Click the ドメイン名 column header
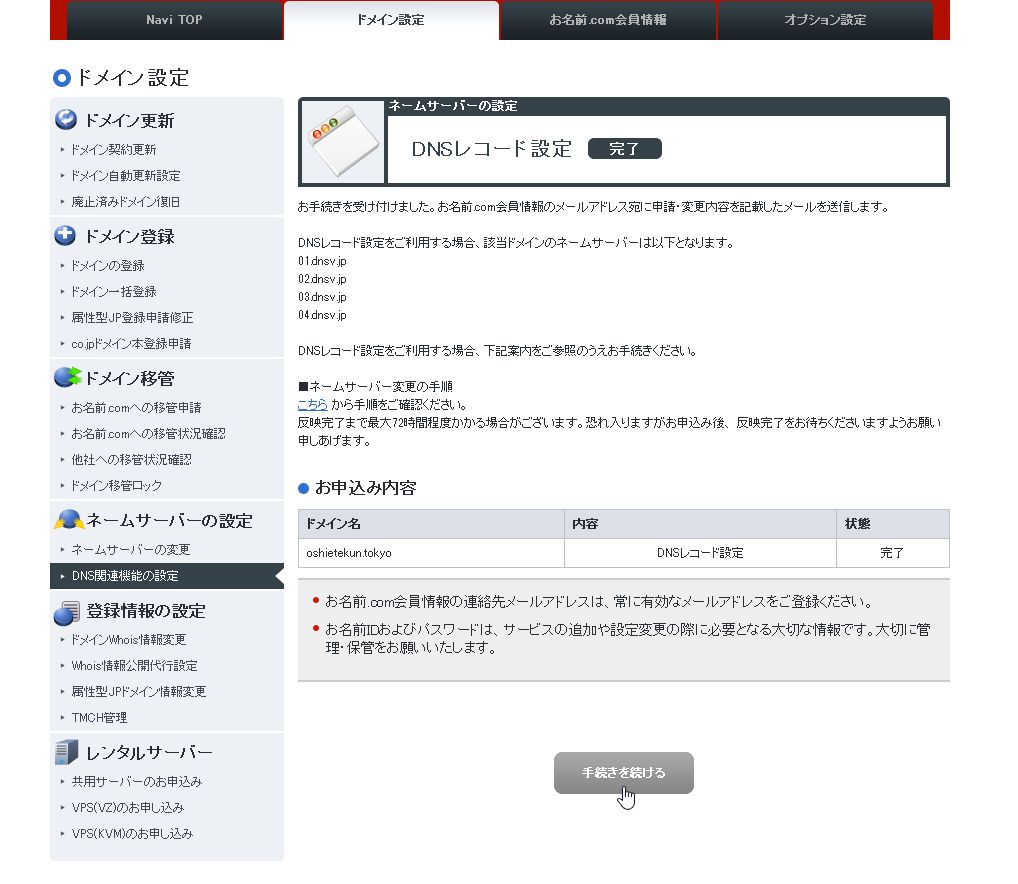The height and width of the screenshot is (884, 1018). tap(431, 524)
